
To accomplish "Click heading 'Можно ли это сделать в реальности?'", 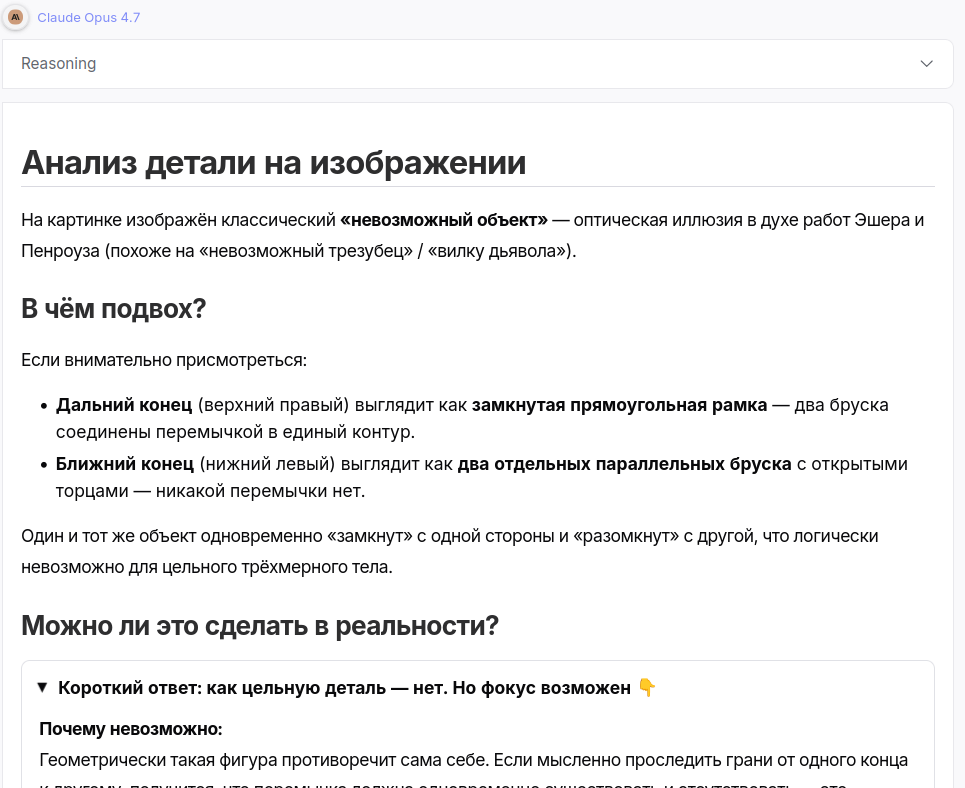I will 260,625.
